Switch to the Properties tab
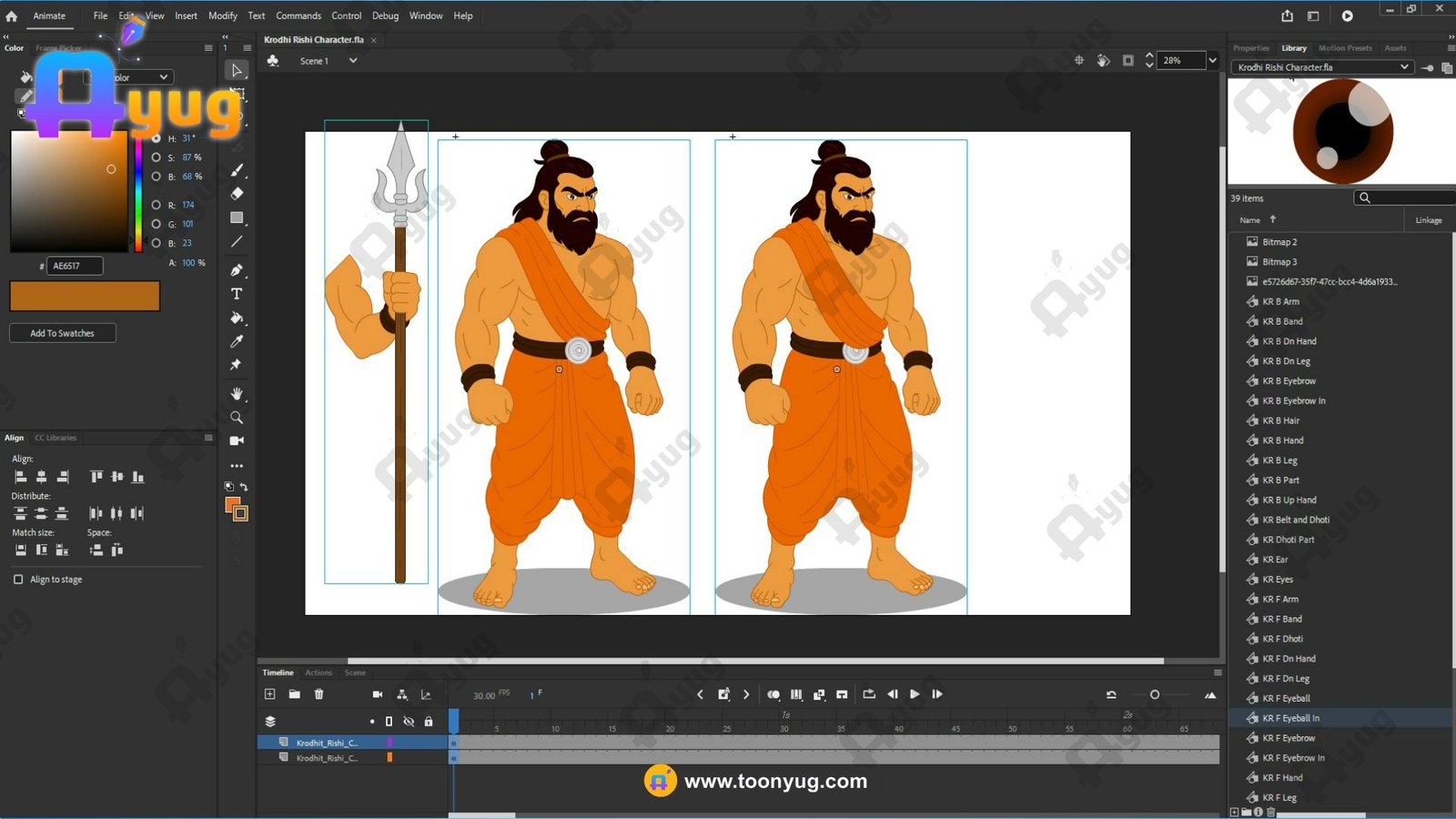Image resolution: width=1456 pixels, height=819 pixels. pyautogui.click(x=1250, y=48)
